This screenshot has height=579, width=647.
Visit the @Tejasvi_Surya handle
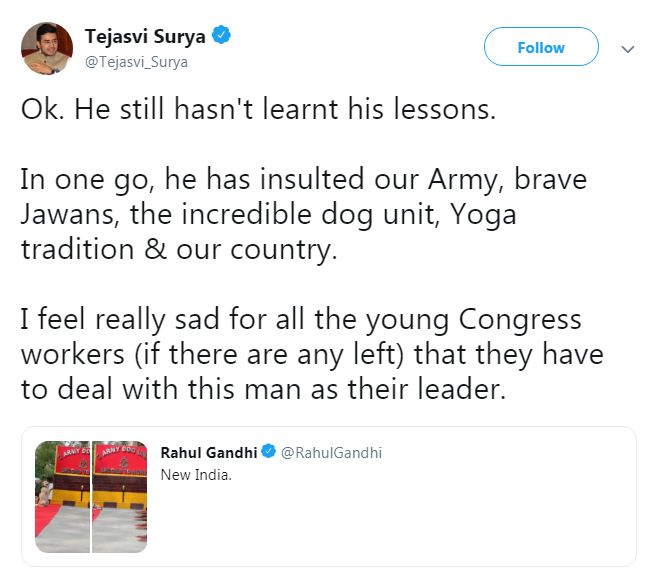136,62
